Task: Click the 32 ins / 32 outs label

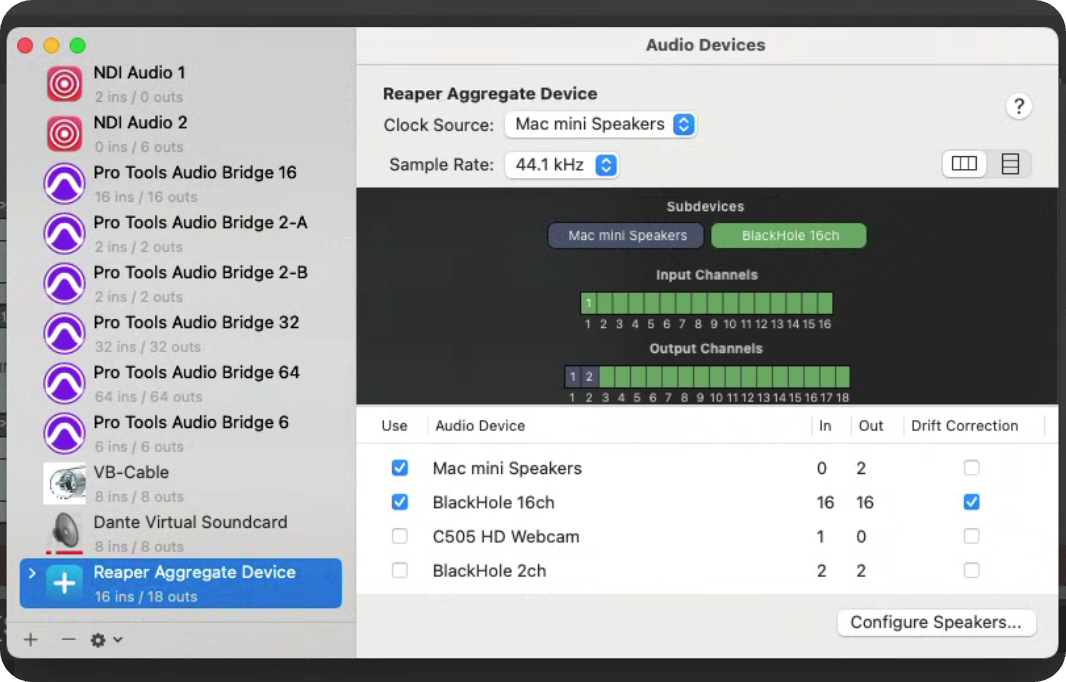Action: coord(148,347)
